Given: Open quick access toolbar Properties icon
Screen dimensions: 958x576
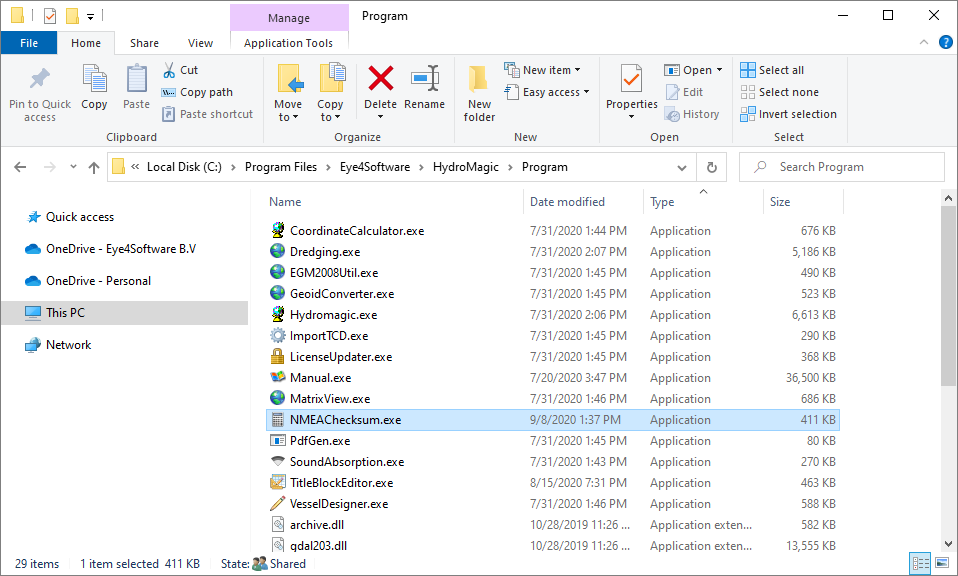Looking at the screenshot, I should 50,16.
